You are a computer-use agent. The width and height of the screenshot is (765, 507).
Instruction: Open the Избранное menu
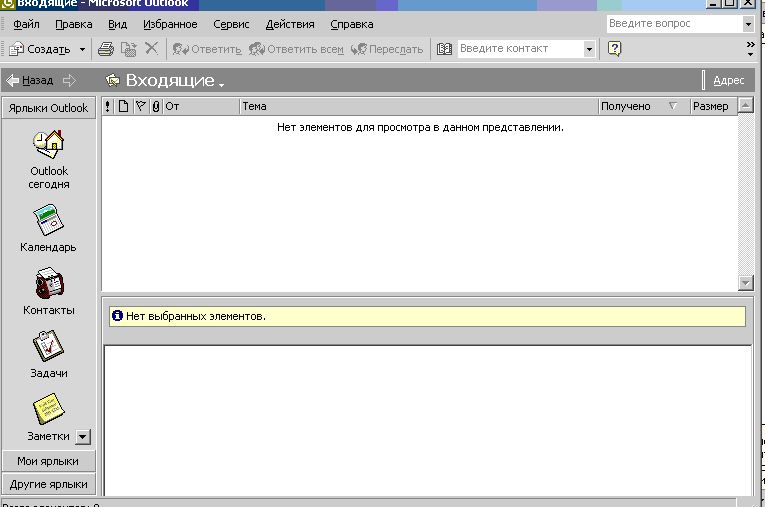tap(170, 24)
